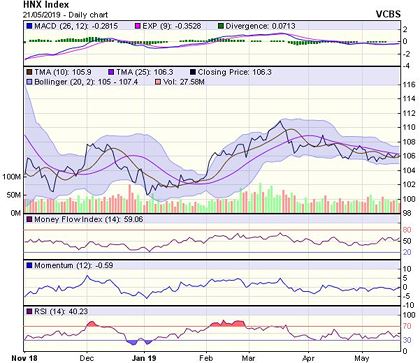Viewport: 420px width, 363px height.
Task: Click the 'Dec' date axis label
Action: (x=86, y=358)
